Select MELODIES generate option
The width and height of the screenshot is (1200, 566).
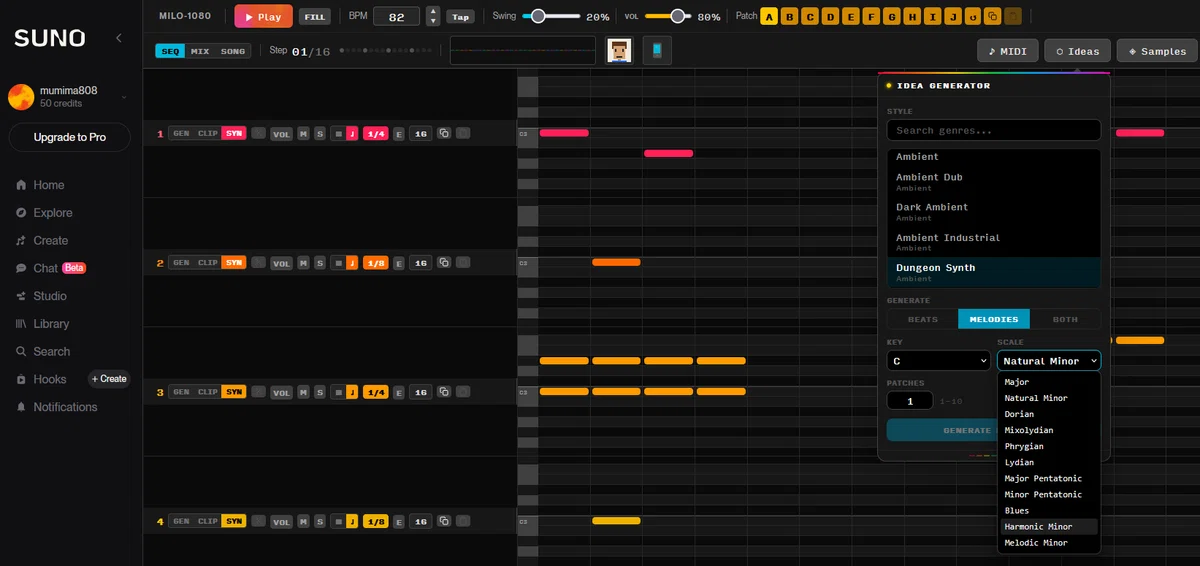[x=994, y=319]
